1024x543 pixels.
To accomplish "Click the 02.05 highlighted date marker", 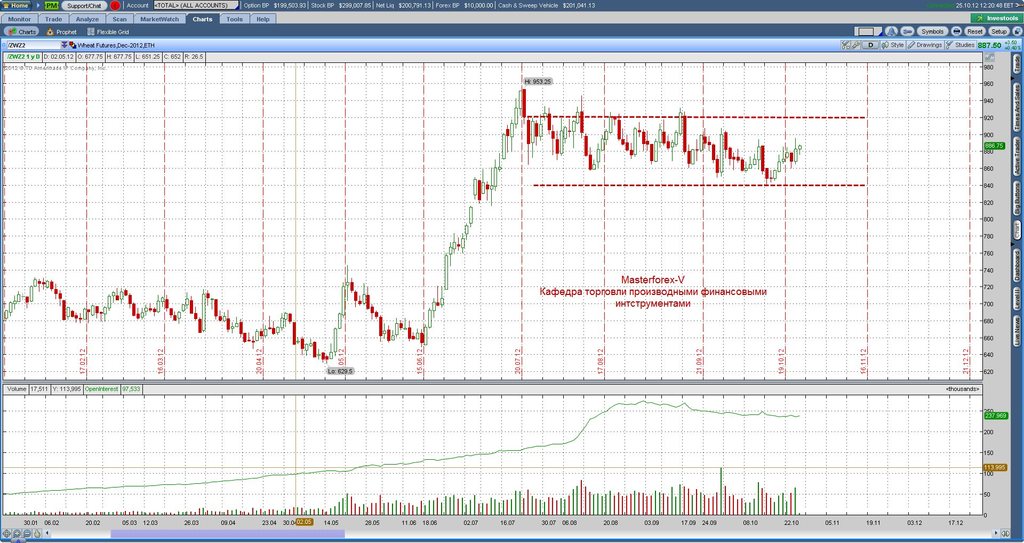I will (x=304, y=522).
